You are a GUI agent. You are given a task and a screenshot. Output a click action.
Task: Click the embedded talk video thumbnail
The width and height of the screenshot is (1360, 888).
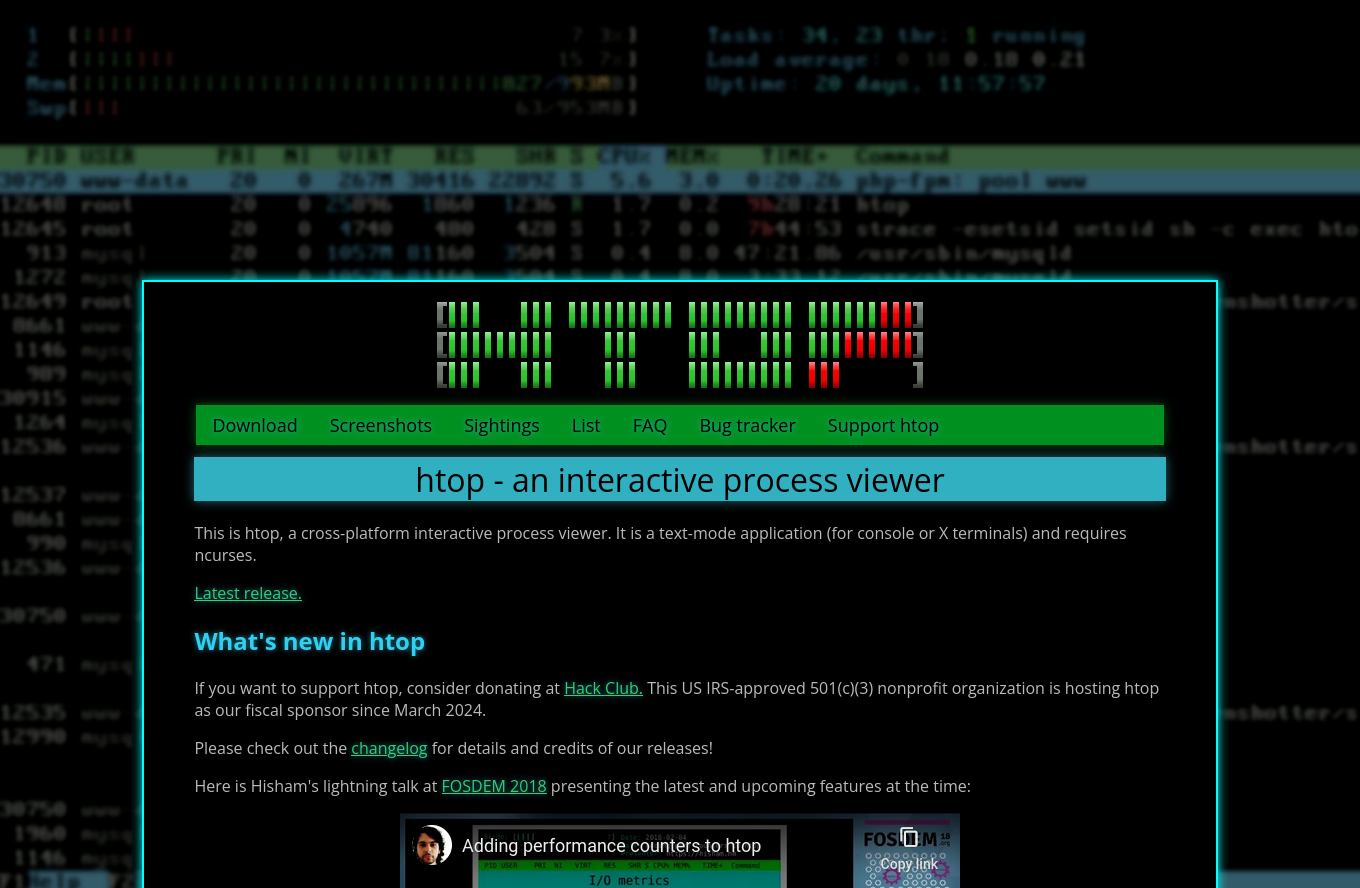(x=680, y=851)
